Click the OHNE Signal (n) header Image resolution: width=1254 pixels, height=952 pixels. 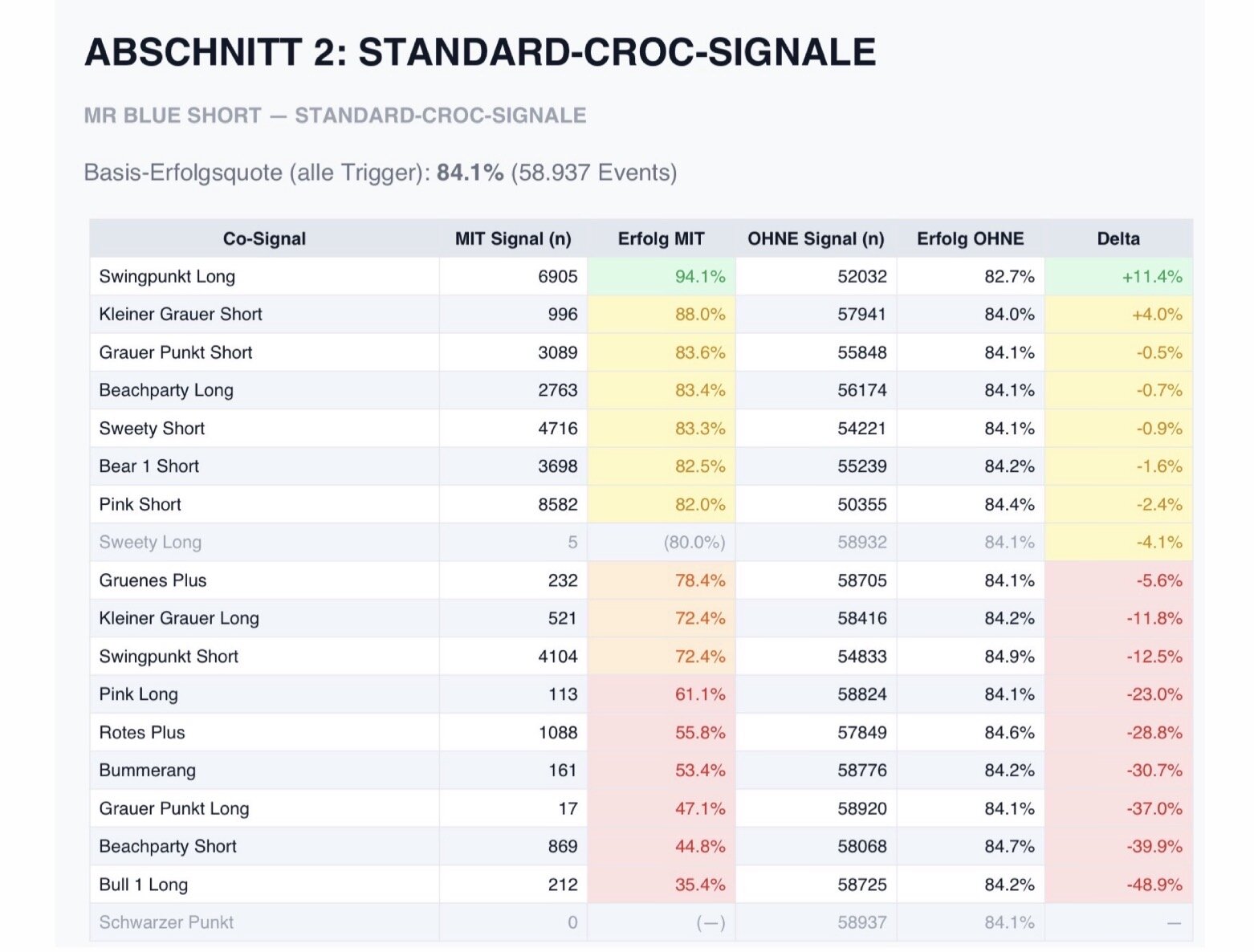(816, 238)
